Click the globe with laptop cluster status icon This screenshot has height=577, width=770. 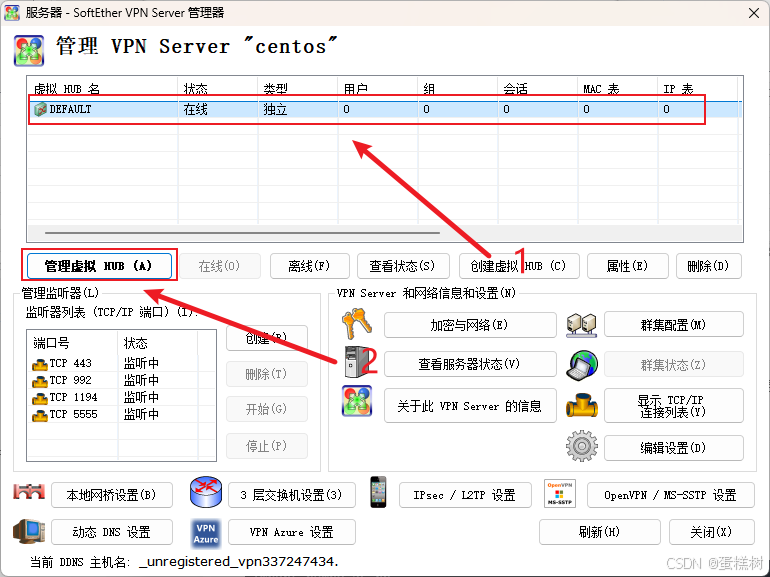(582, 366)
